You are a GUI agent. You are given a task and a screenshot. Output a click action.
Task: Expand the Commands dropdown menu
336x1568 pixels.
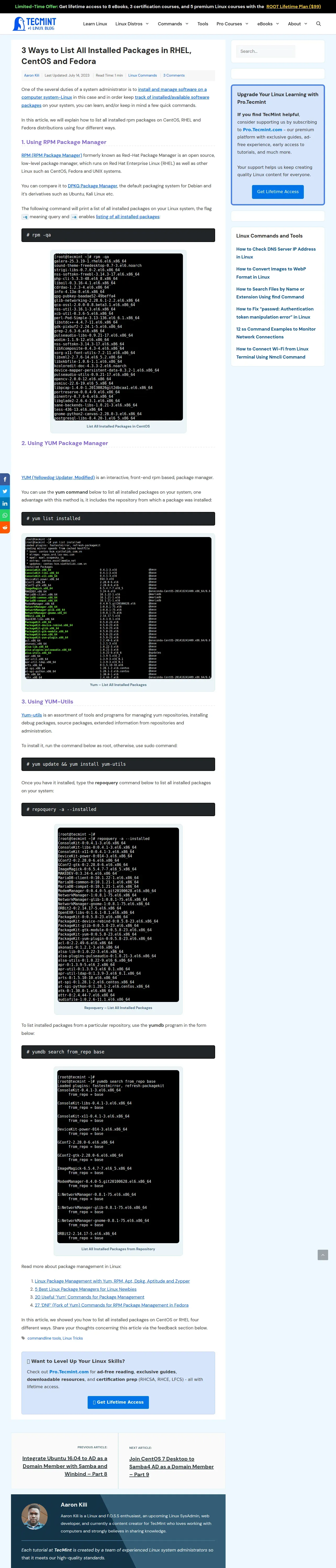(173, 24)
